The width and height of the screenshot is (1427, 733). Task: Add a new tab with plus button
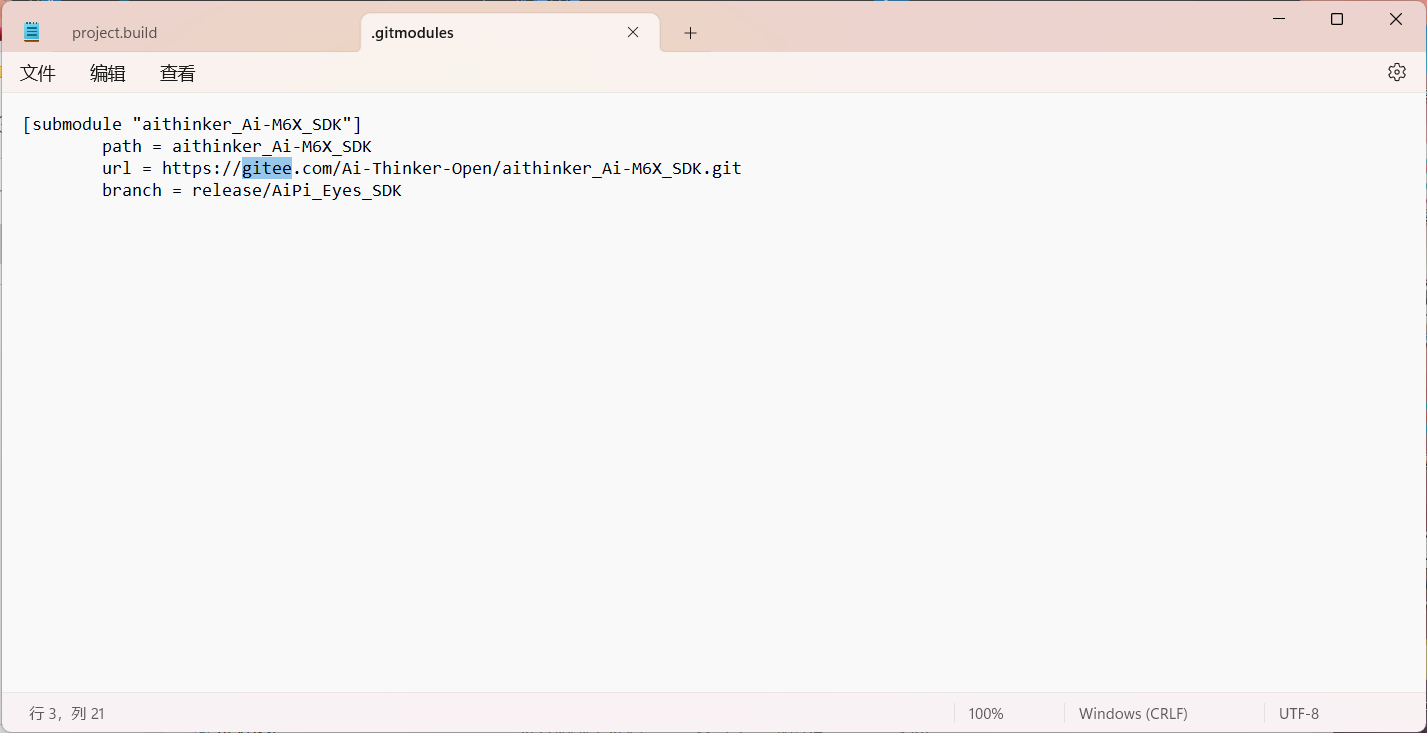point(690,33)
